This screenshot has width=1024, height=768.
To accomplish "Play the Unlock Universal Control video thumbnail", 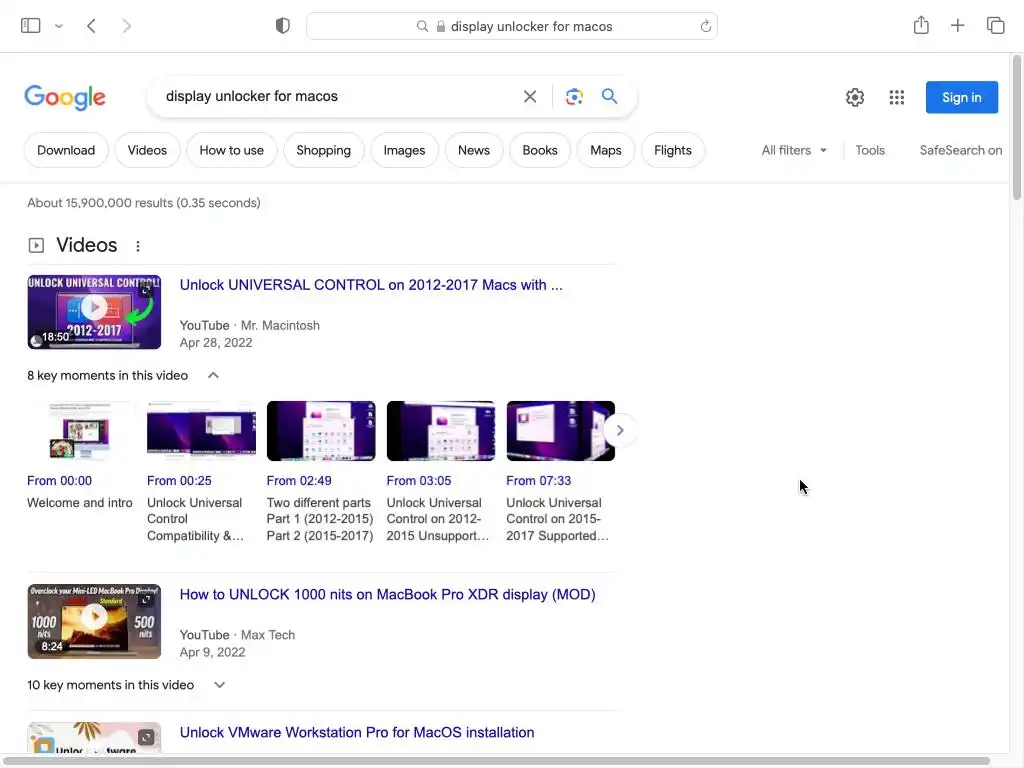I will [x=94, y=312].
